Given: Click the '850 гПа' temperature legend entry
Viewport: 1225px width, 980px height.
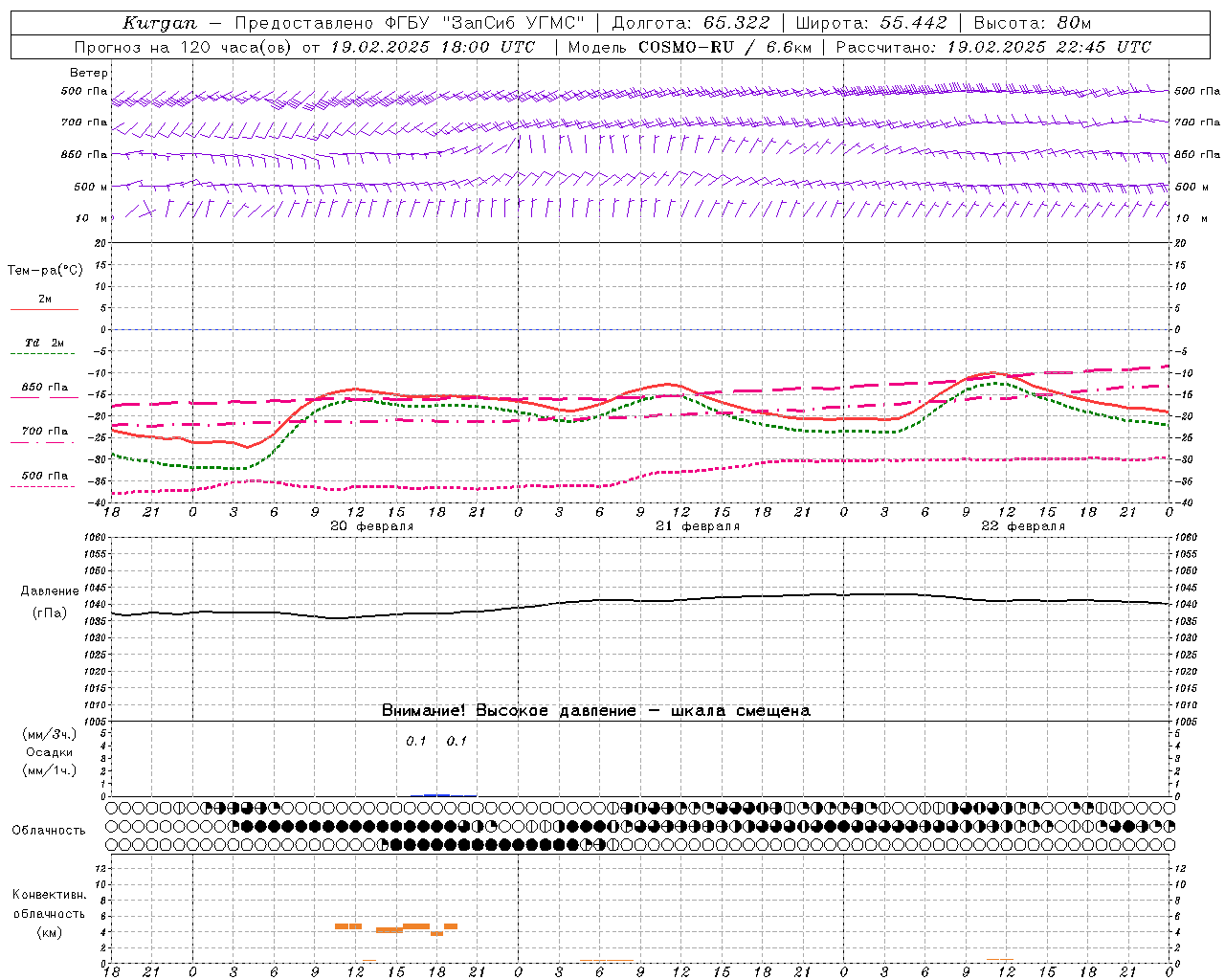Looking at the screenshot, I should point(44,388).
